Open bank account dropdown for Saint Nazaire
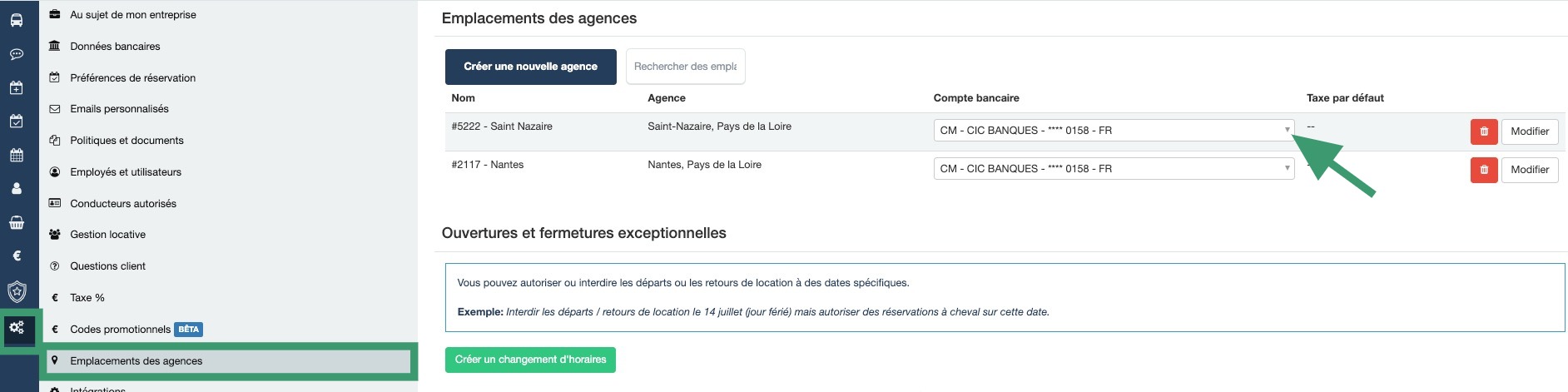 [1113, 131]
